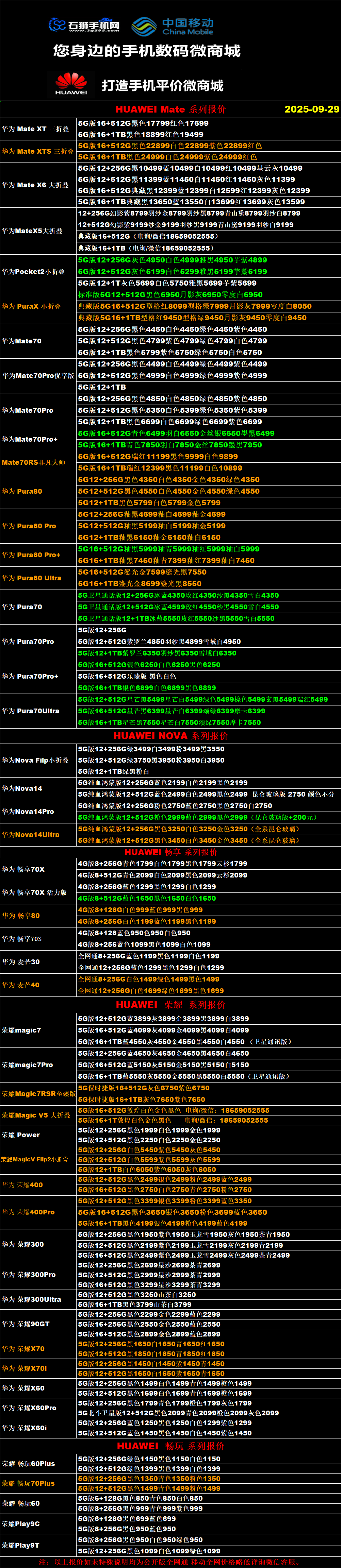The width and height of the screenshot is (342, 1568).
Task: Select the 您身边的手机数码微商城 headline
Action: 146,51
